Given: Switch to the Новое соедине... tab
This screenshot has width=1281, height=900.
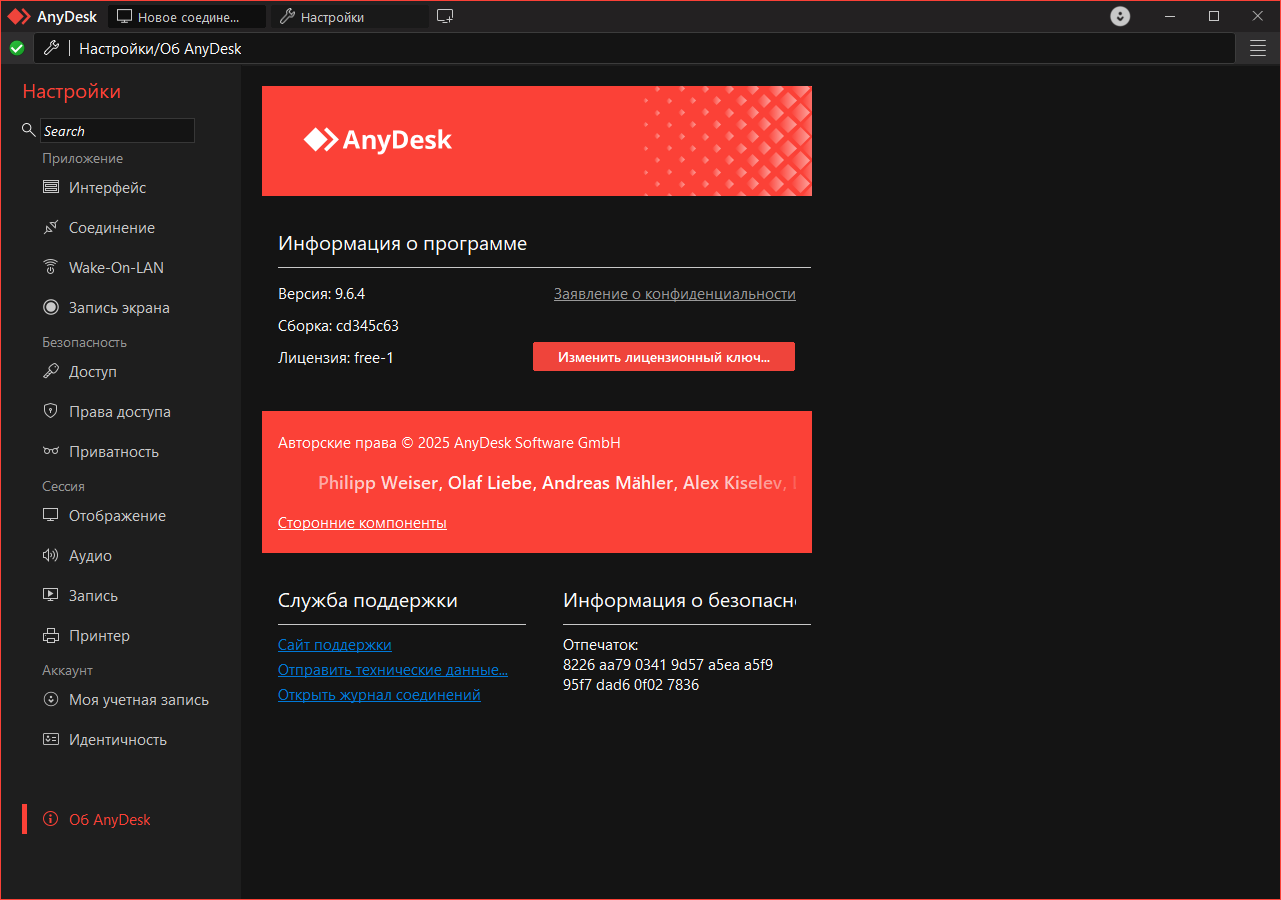Looking at the screenshot, I should click(187, 17).
